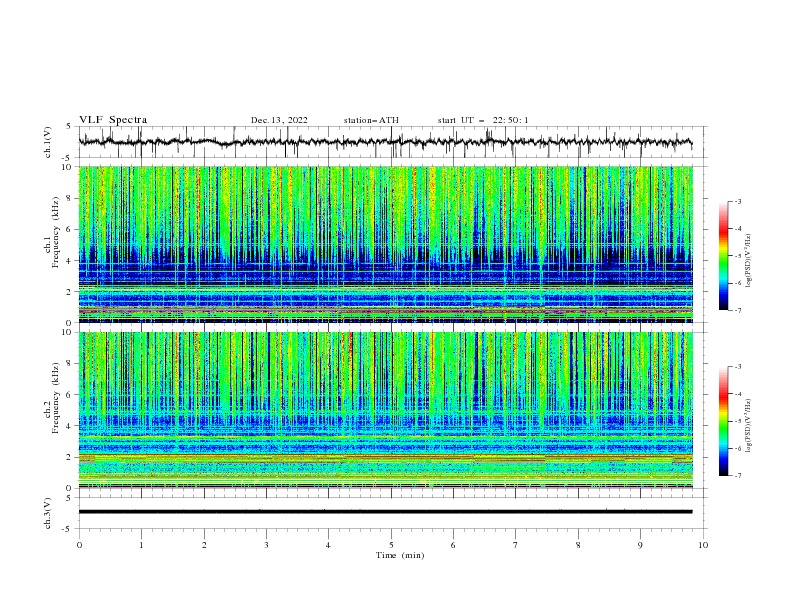Click the "7" tick on the time axis
The width and height of the screenshot is (792, 612).
(x=516, y=545)
